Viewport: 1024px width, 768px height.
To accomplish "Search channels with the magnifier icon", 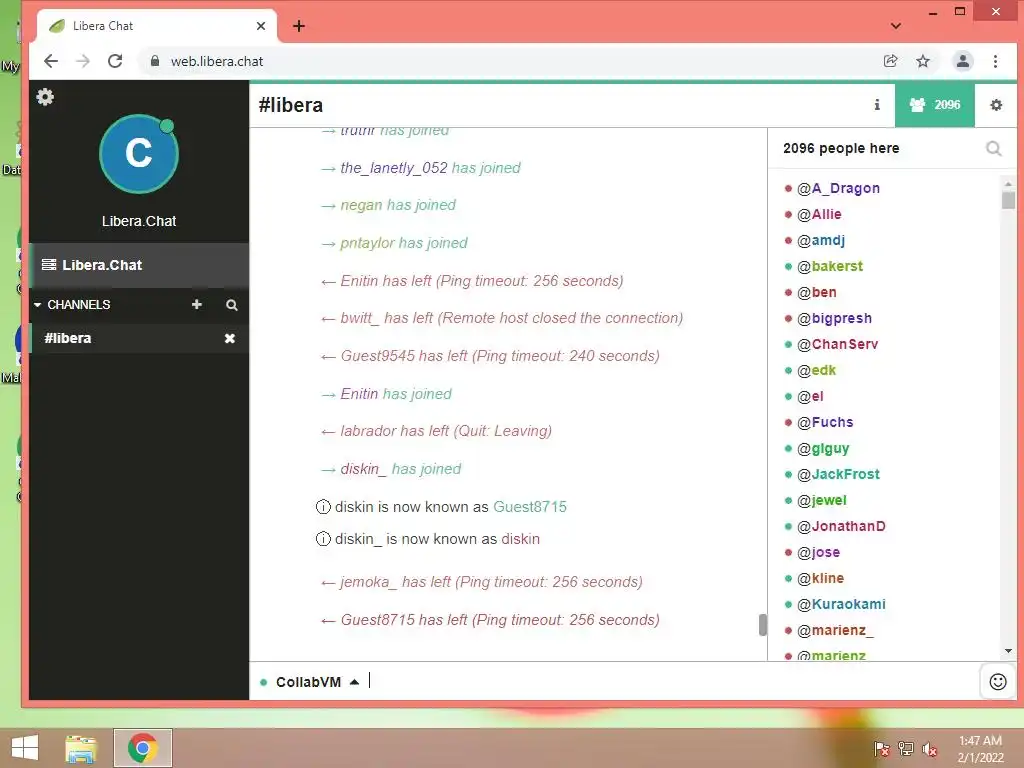I will point(232,305).
